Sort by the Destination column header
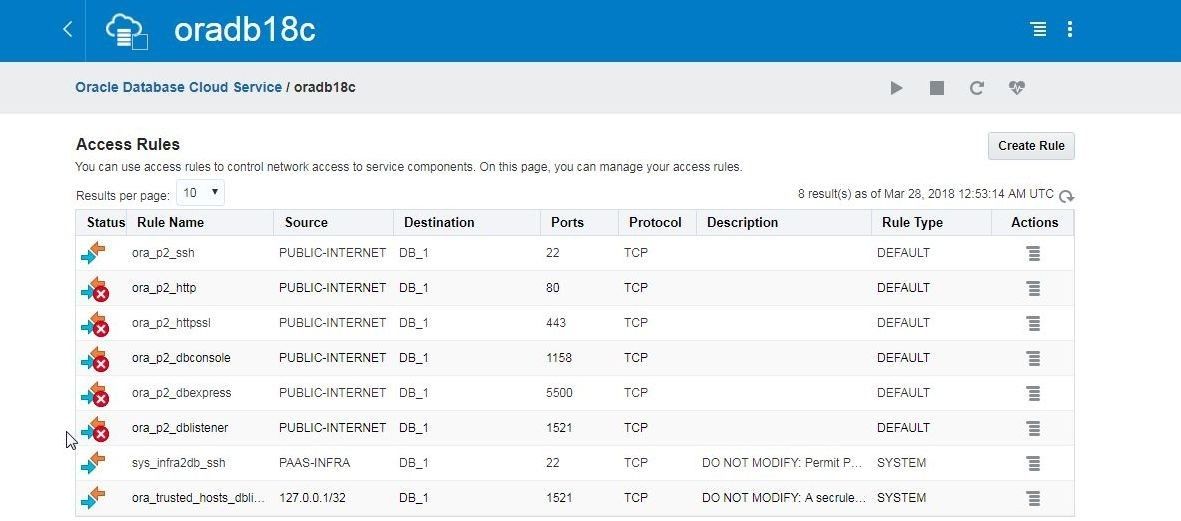 [439, 223]
